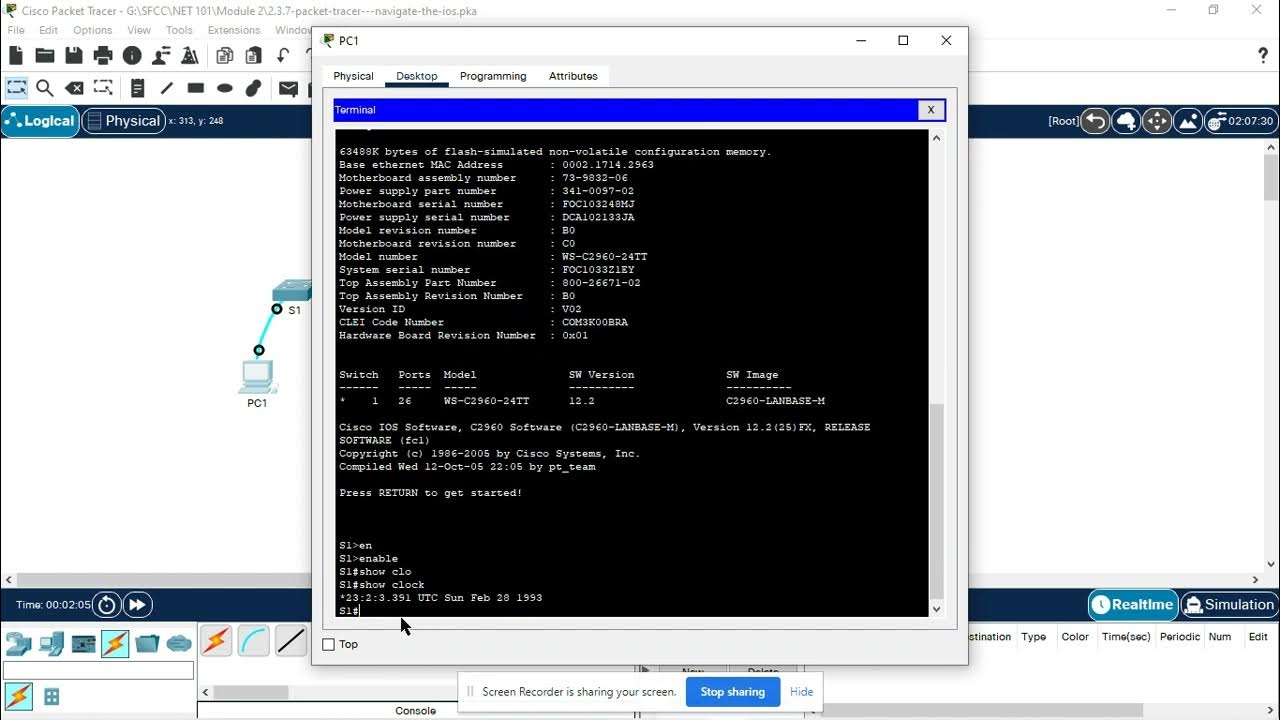
Task: Set tiled background mountain icon
Action: 1188,121
